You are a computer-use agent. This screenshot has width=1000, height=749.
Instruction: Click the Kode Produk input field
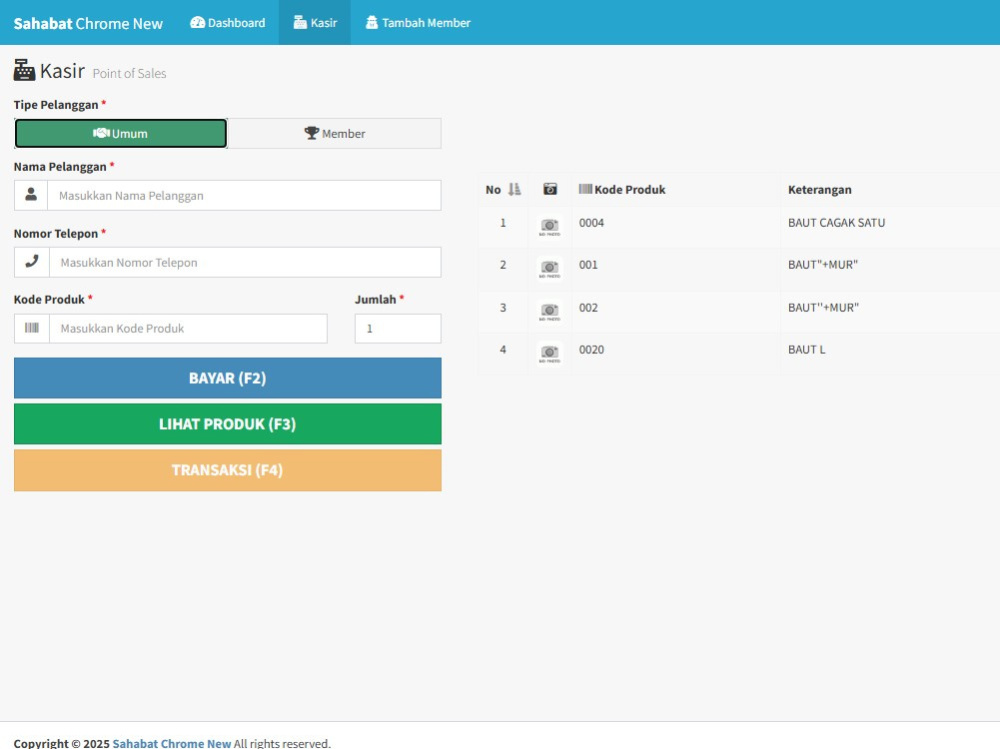(188, 329)
